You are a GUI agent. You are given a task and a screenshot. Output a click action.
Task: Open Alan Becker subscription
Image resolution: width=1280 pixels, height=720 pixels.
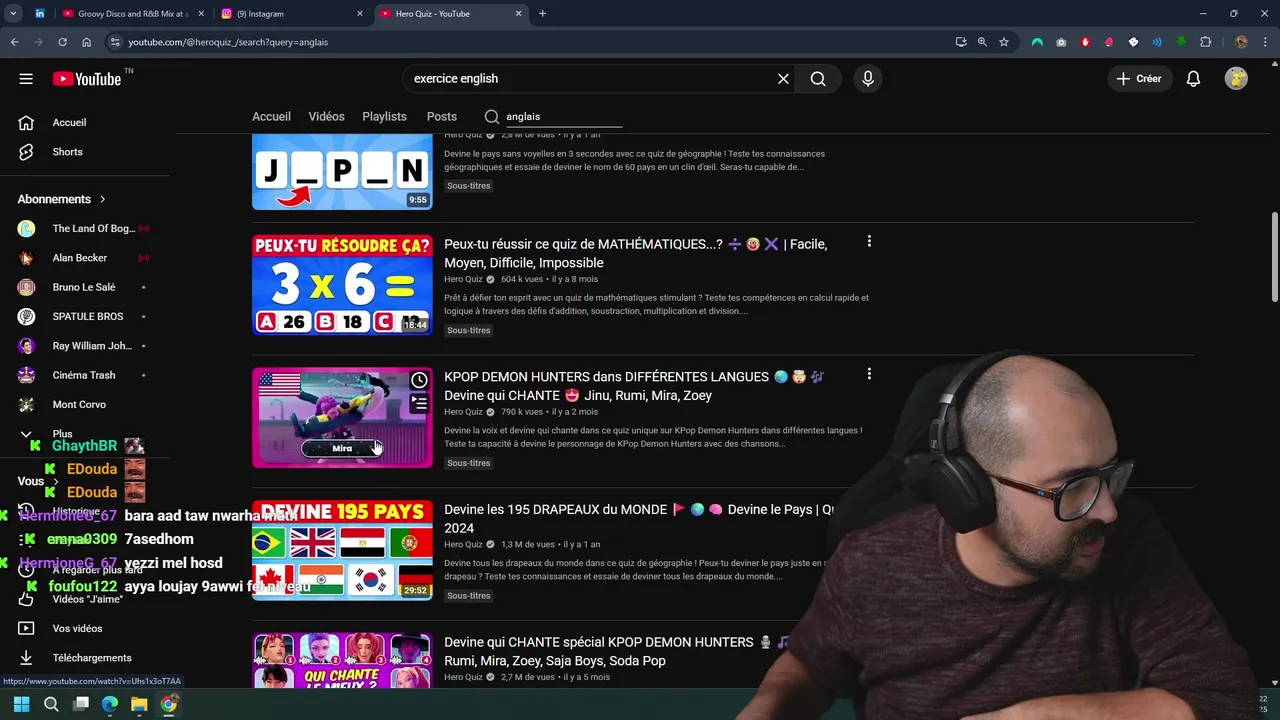click(80, 258)
